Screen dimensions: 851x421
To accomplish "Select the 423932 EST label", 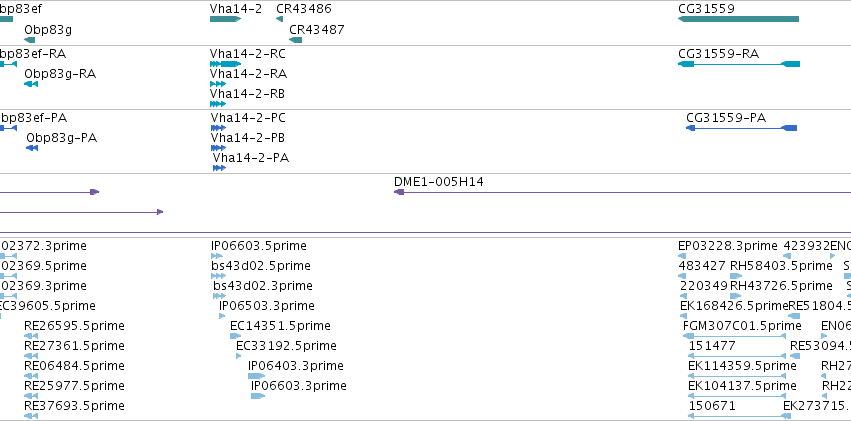I will 806,246.
